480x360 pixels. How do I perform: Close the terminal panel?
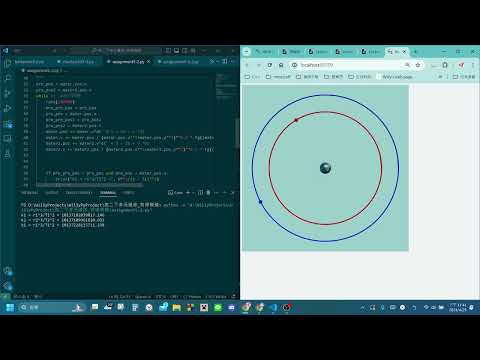pos(232,193)
